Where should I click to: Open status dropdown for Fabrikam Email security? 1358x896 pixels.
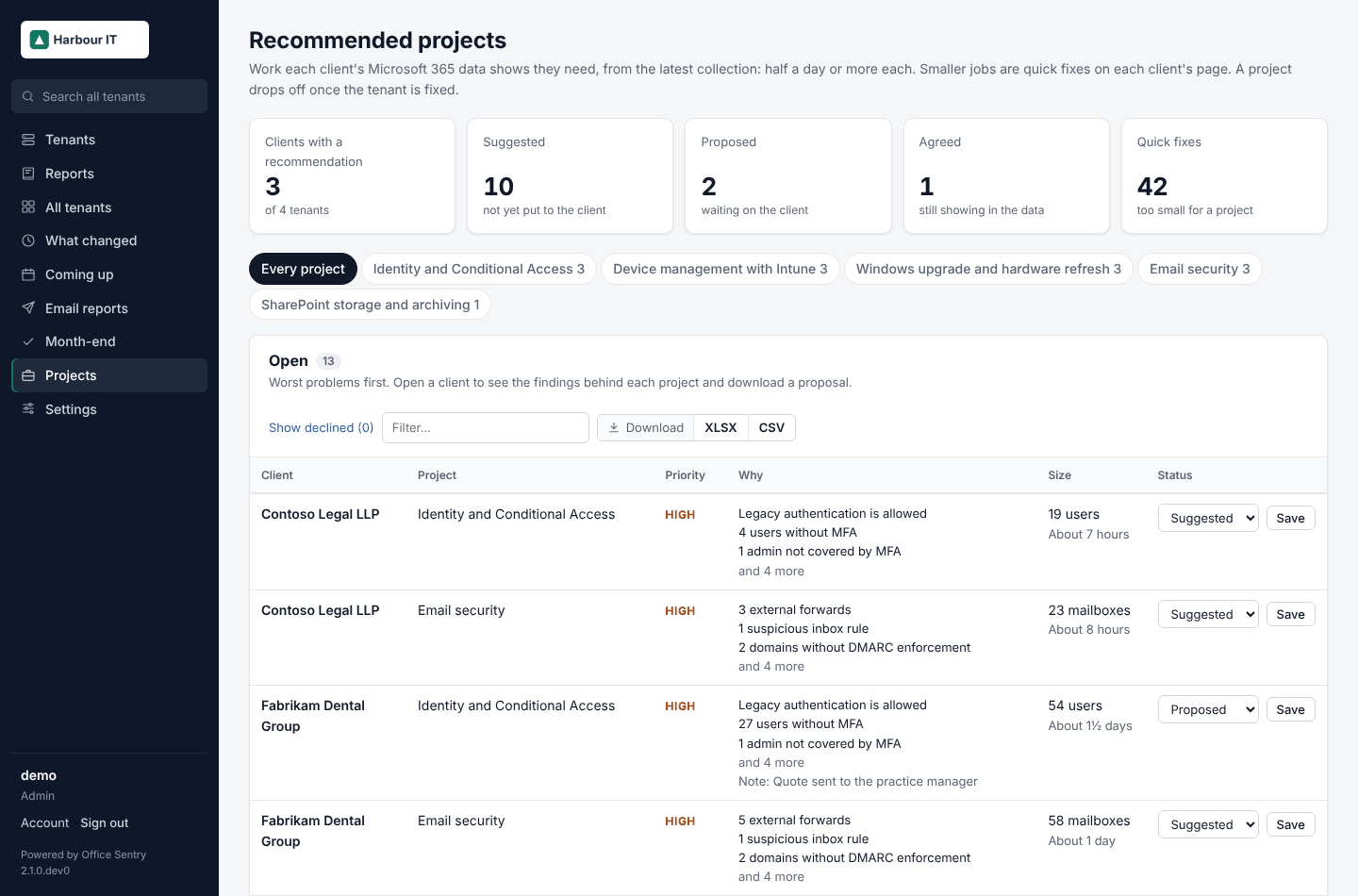click(1208, 824)
